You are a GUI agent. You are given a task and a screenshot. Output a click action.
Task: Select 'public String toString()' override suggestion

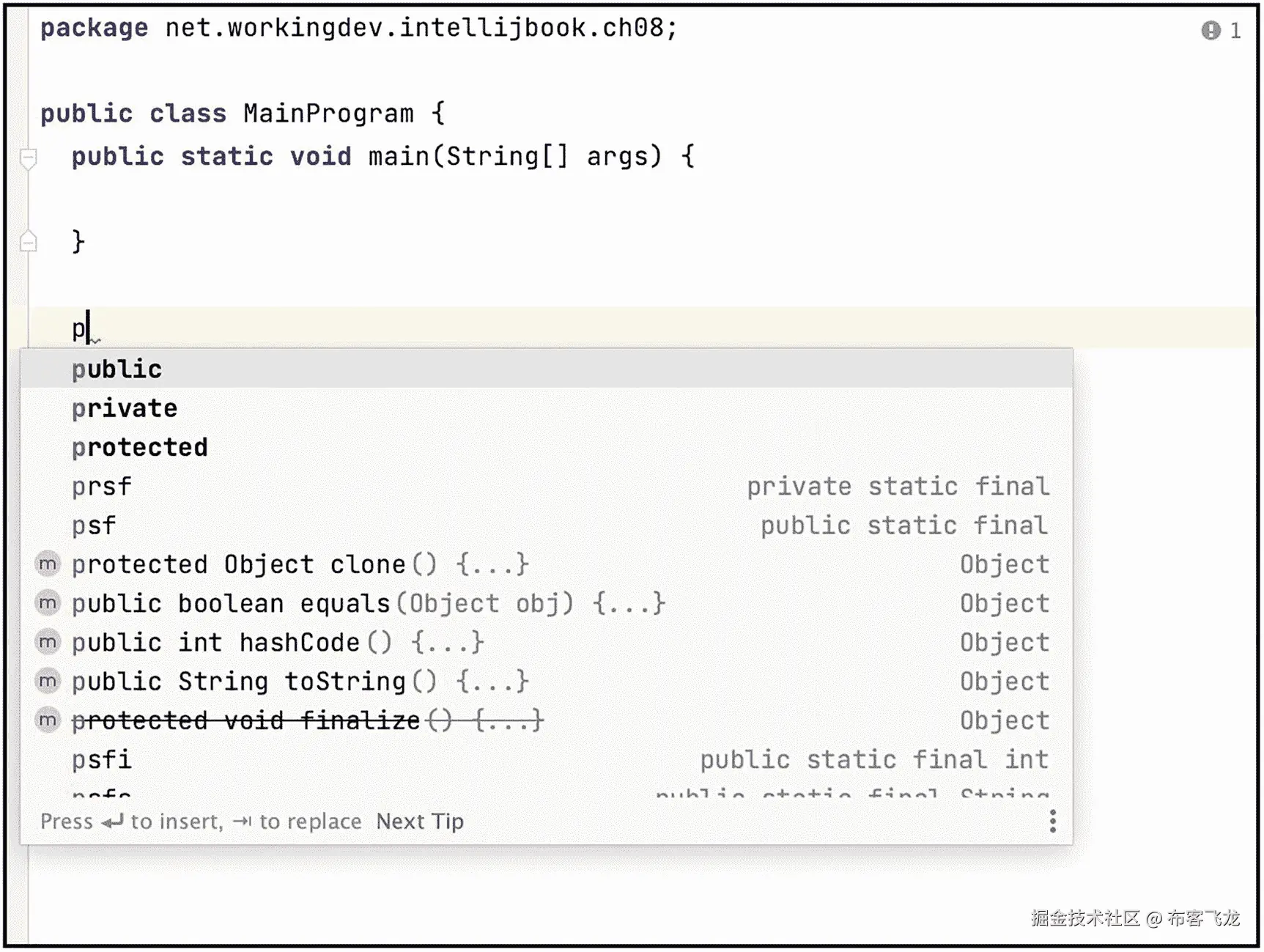pyautogui.click(x=547, y=681)
